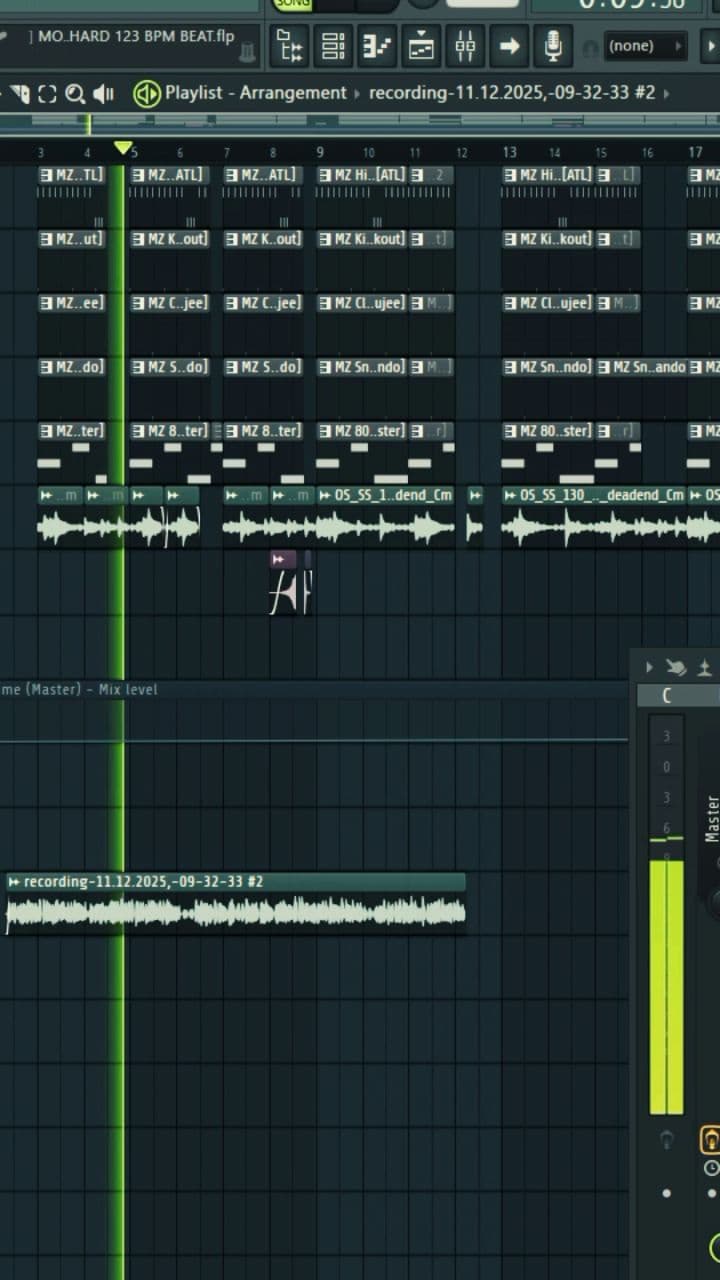Click the playback speaker tool icon

click(x=103, y=94)
